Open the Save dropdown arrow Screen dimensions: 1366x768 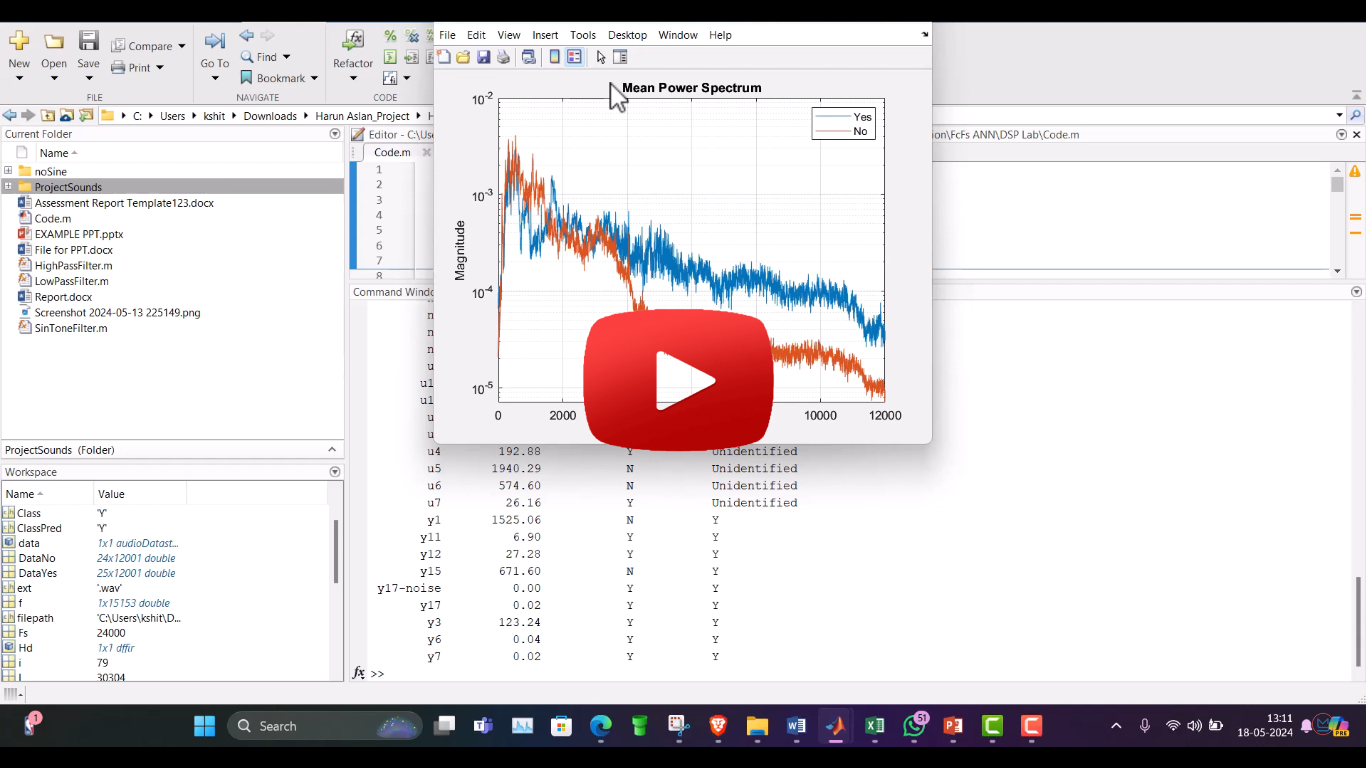coord(89,78)
